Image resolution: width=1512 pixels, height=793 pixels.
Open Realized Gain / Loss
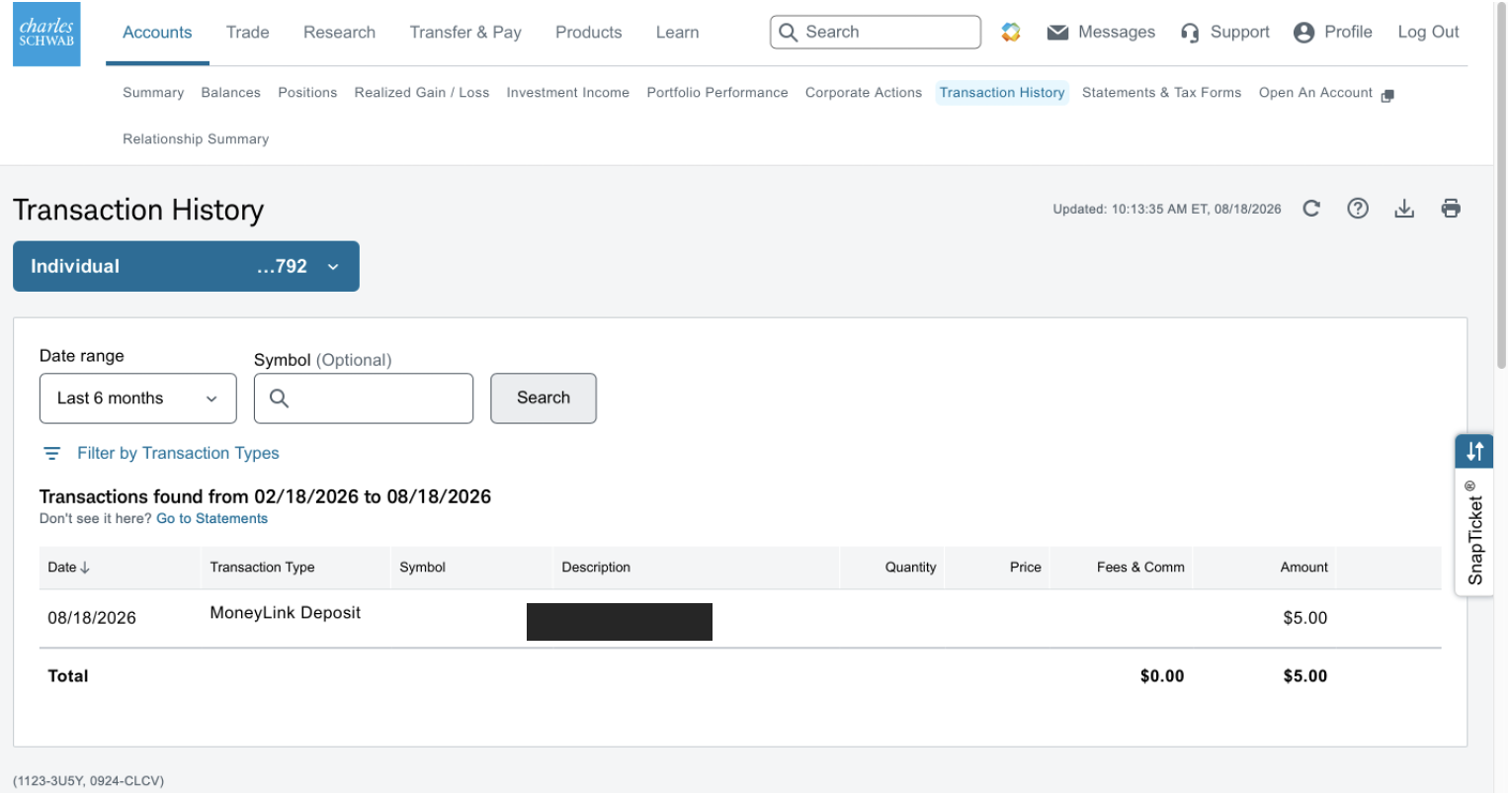click(422, 93)
